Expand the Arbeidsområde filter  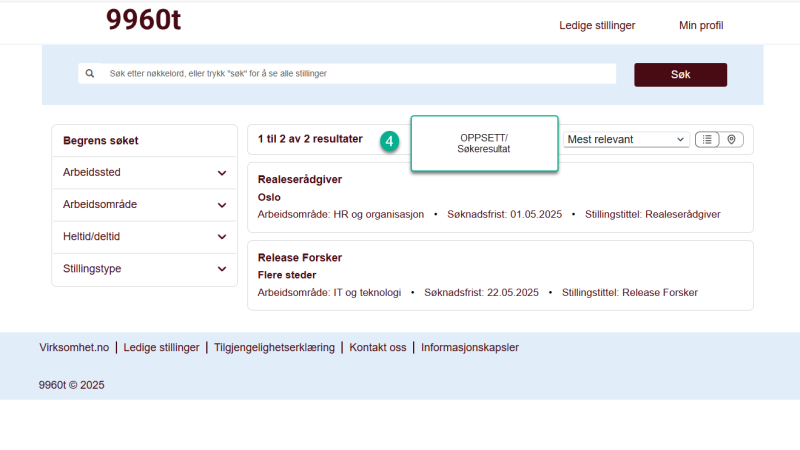144,205
